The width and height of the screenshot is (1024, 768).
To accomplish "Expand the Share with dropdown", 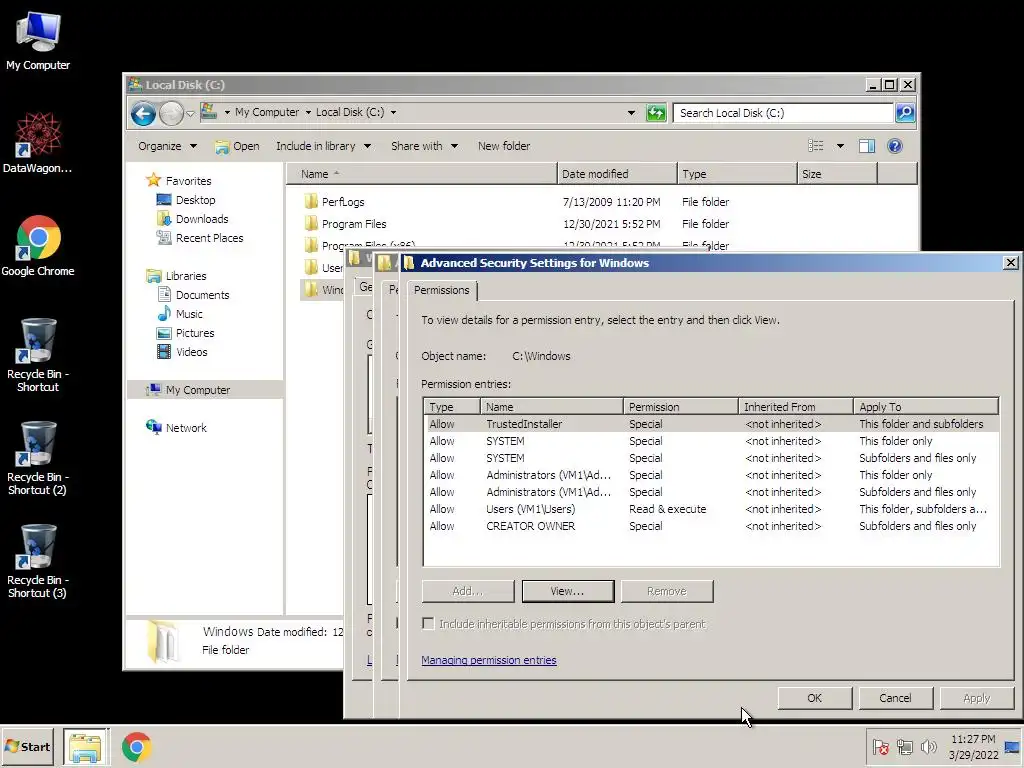I will 454,146.
